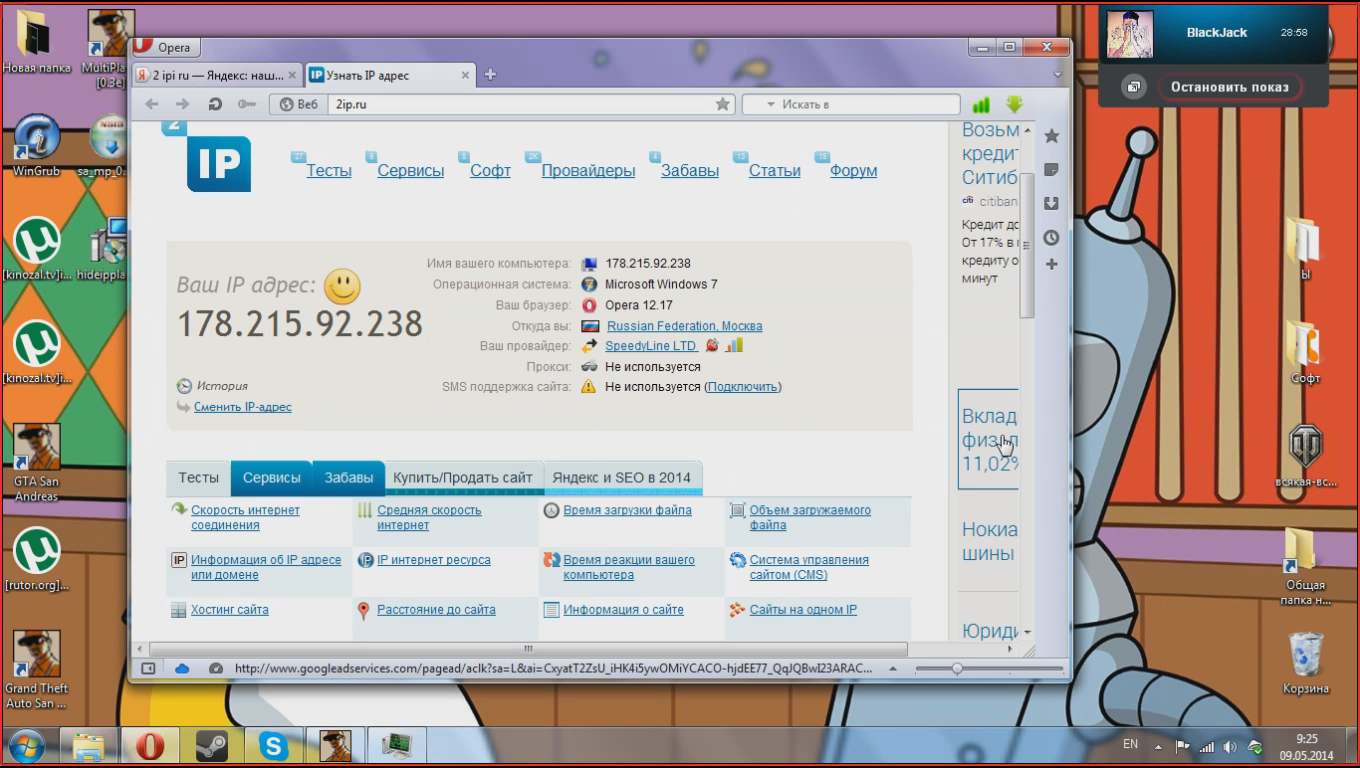Screen dimensions: 1360x768
Task: Show hidden tray icons arrow
Action: pyautogui.click(x=1159, y=746)
